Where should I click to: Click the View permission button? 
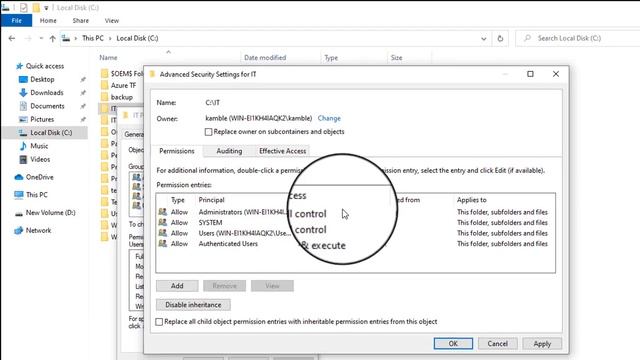(x=272, y=286)
